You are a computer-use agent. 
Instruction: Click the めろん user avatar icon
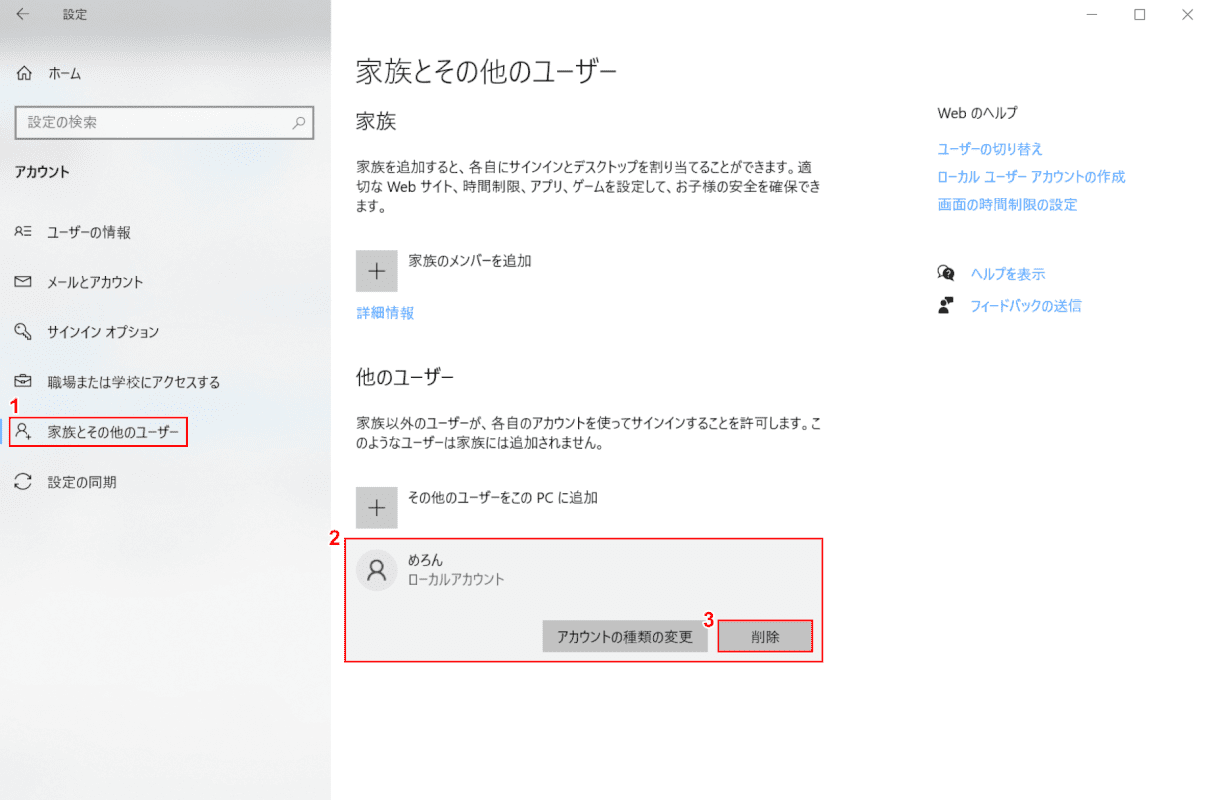(x=377, y=570)
